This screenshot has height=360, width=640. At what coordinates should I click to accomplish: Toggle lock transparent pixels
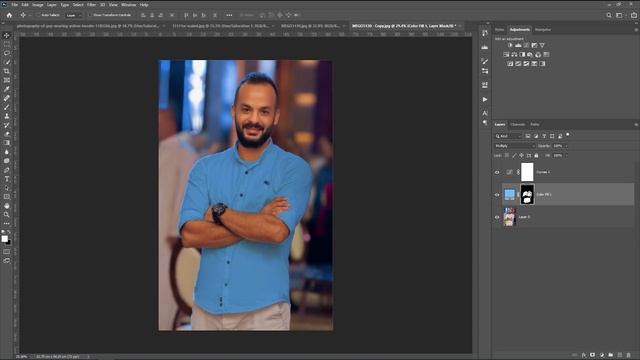pos(507,156)
